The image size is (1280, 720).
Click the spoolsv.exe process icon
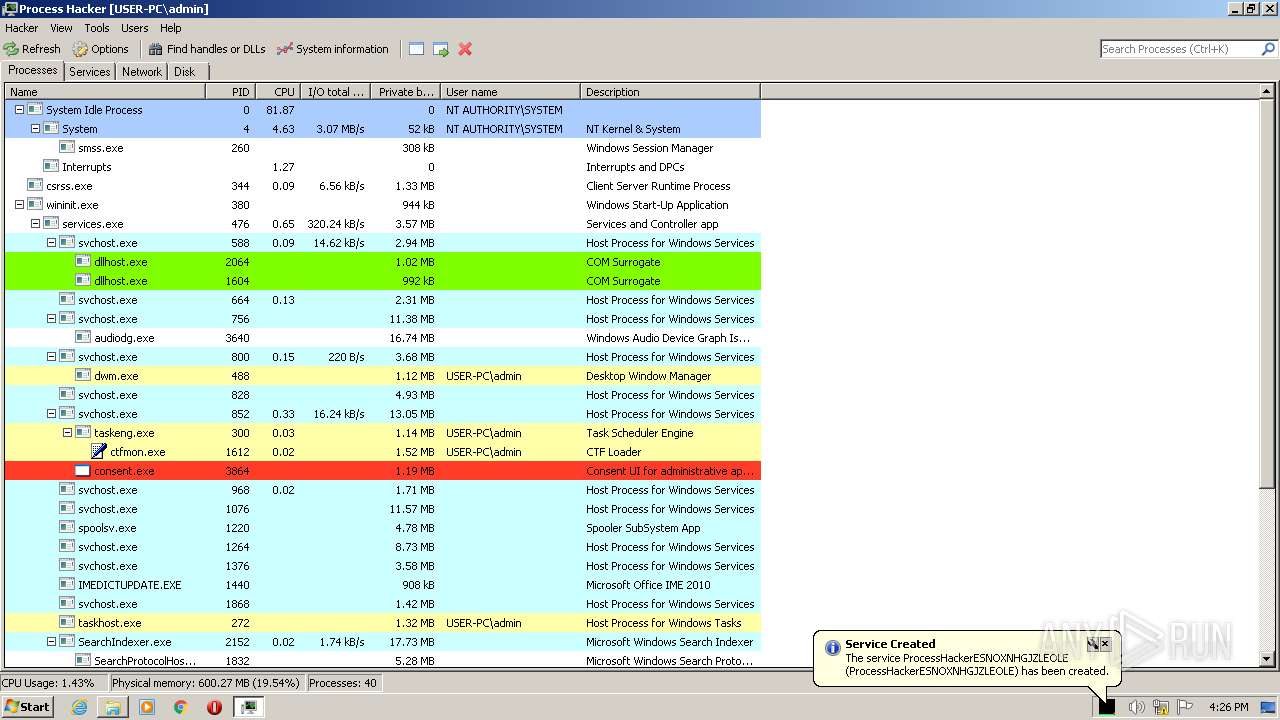coord(67,528)
